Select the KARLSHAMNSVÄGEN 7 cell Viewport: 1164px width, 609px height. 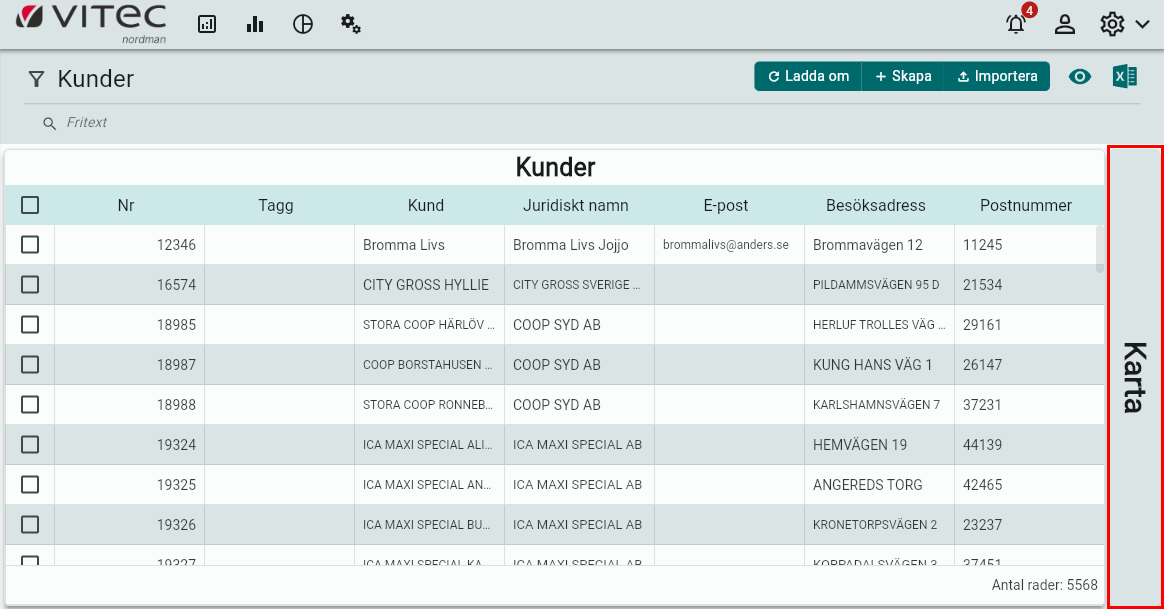click(879, 405)
